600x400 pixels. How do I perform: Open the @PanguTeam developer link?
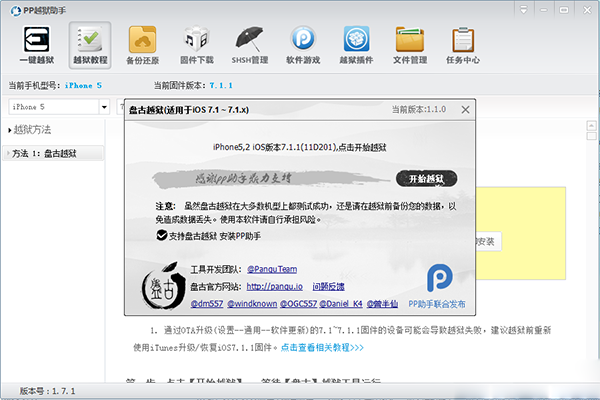pos(271,270)
